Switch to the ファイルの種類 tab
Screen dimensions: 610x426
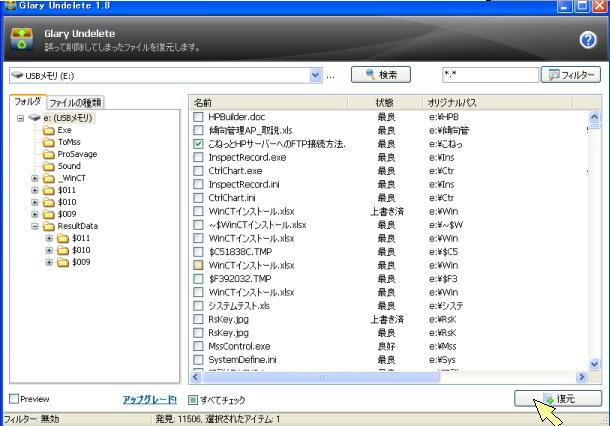coord(75,103)
